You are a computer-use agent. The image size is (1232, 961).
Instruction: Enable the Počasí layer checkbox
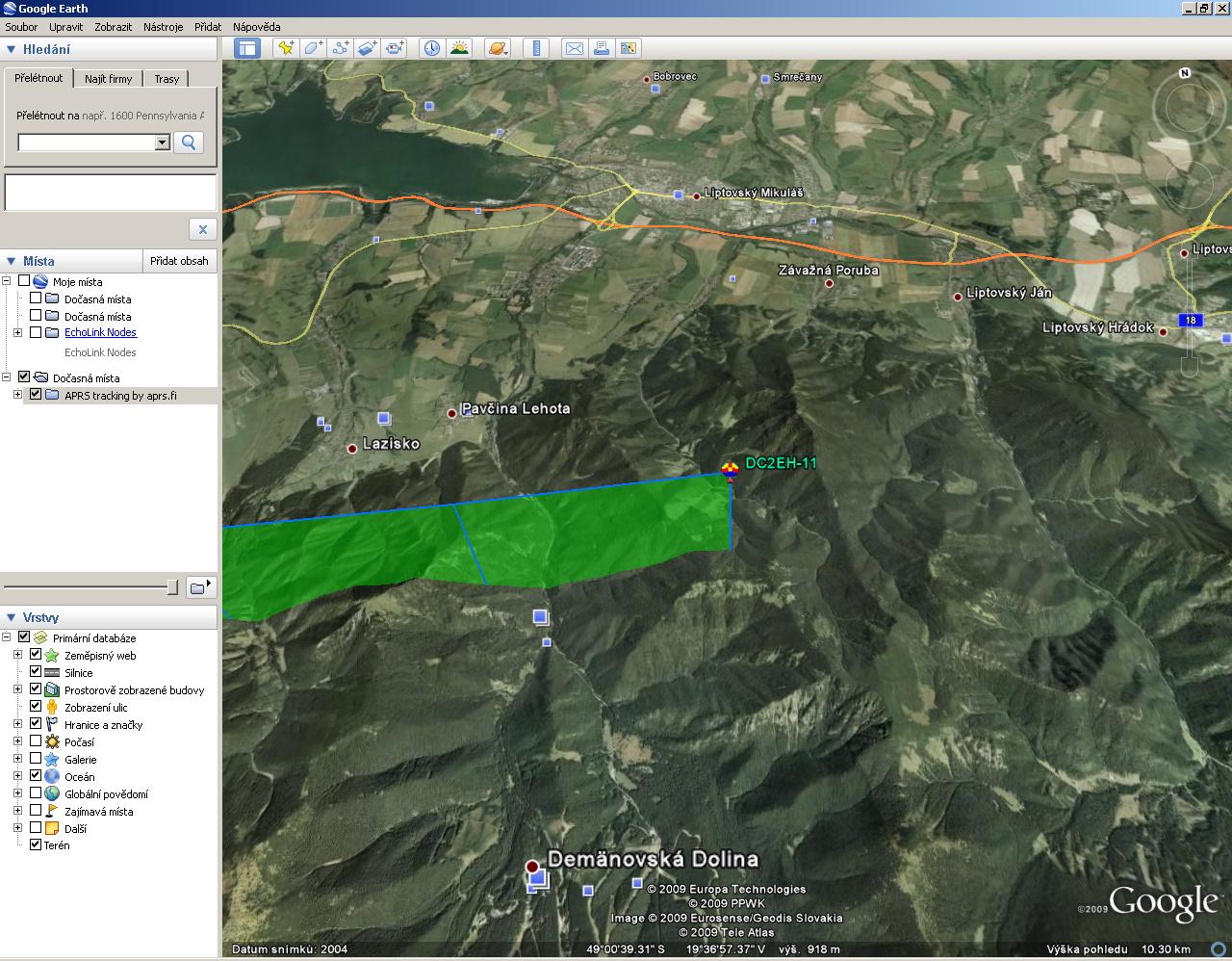pos(36,741)
